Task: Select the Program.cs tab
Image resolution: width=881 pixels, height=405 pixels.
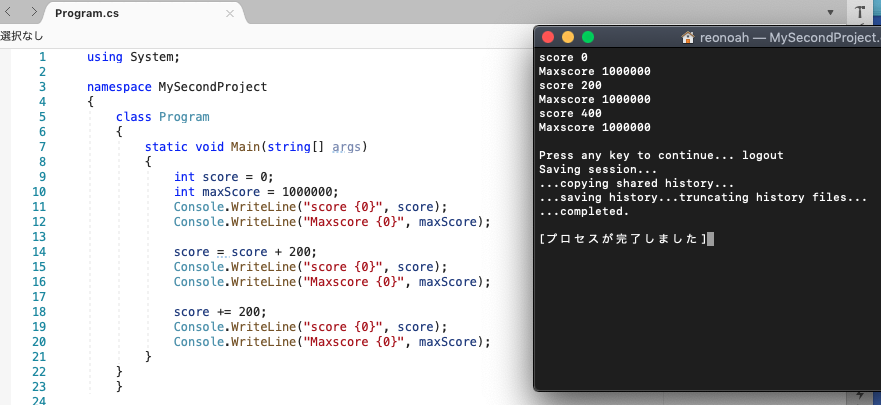Action: 87,13
